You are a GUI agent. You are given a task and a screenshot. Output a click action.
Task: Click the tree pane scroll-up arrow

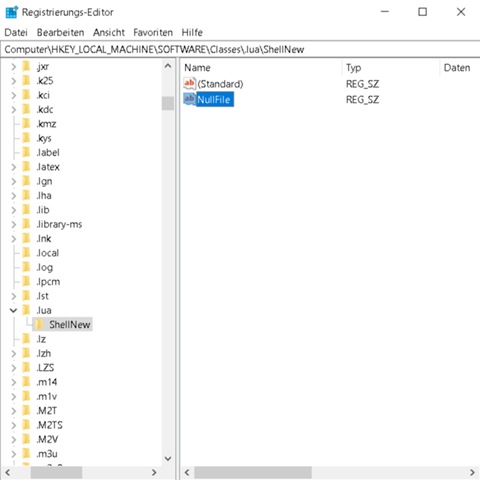coord(168,66)
